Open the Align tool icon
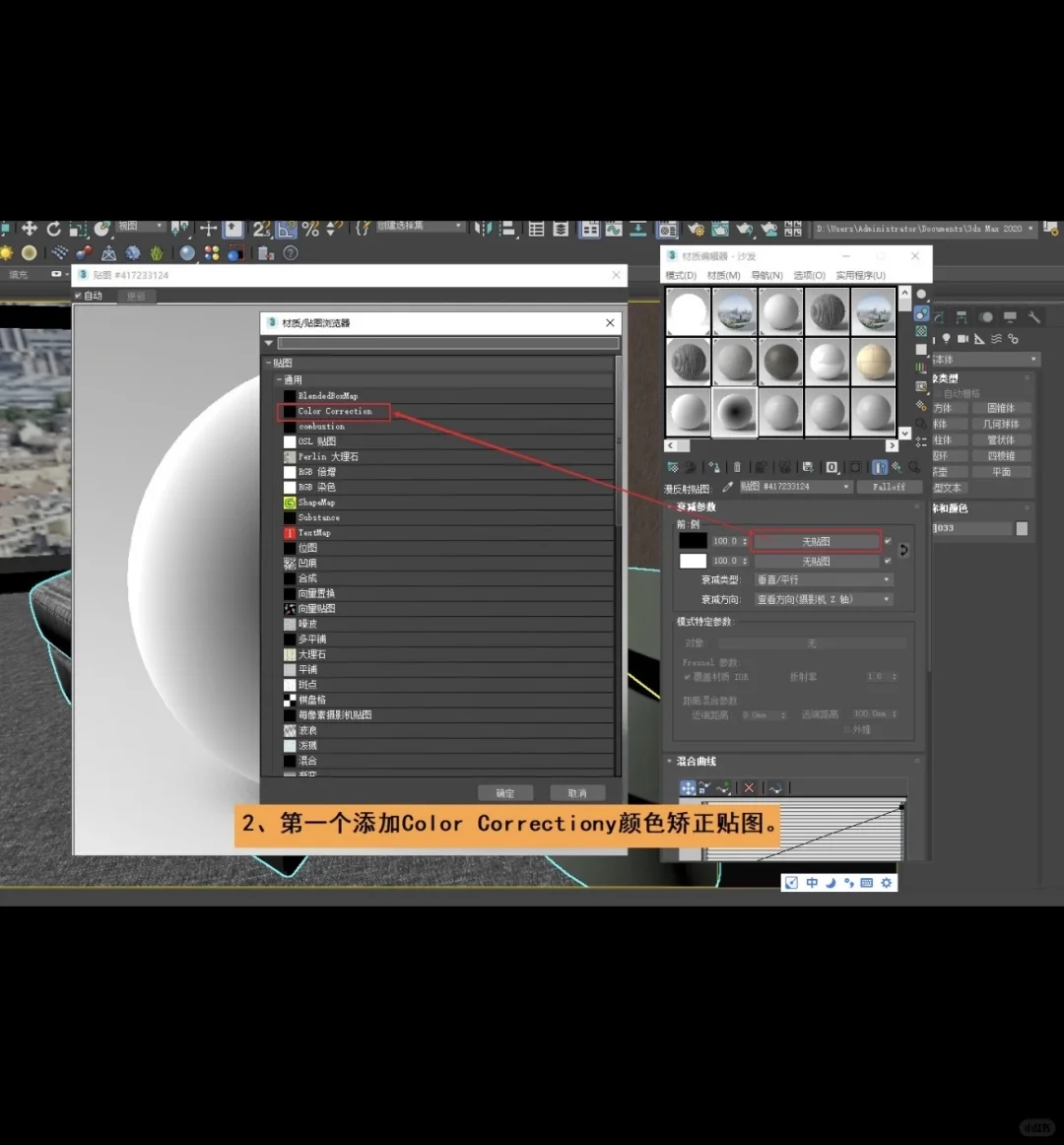Viewport: 1064px width, 1145px height. pyautogui.click(x=507, y=229)
